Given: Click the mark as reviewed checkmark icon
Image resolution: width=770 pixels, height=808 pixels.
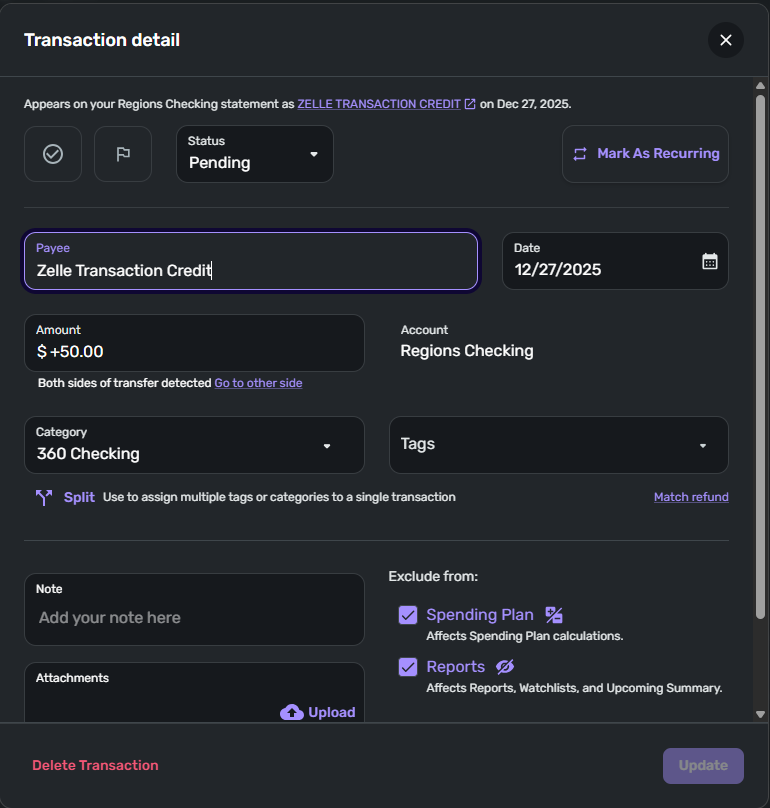Looking at the screenshot, I should 53,154.
